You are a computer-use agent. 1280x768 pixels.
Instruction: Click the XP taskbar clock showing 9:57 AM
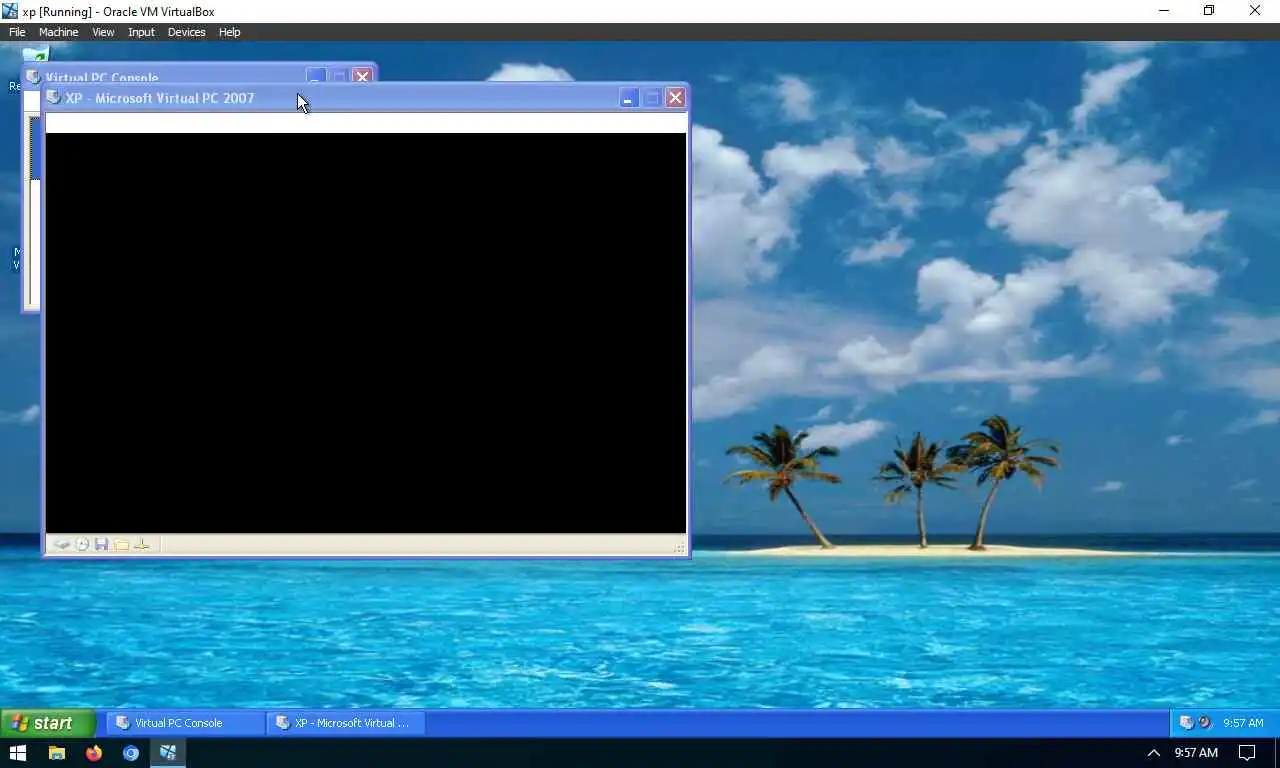pos(1243,723)
